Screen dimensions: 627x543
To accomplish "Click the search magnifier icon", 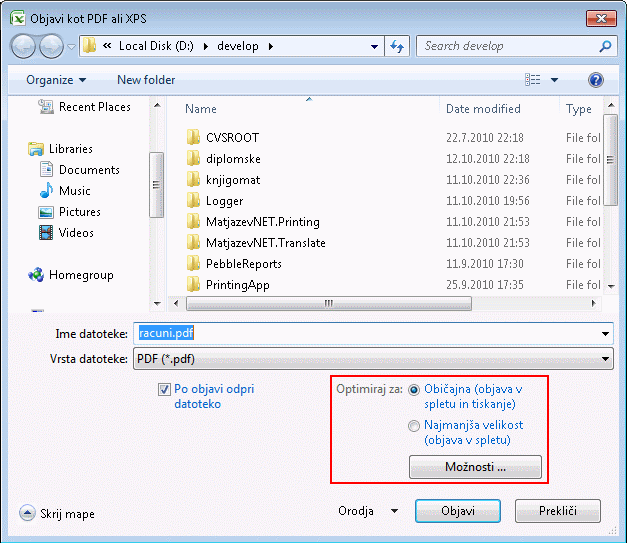I will coord(605,46).
